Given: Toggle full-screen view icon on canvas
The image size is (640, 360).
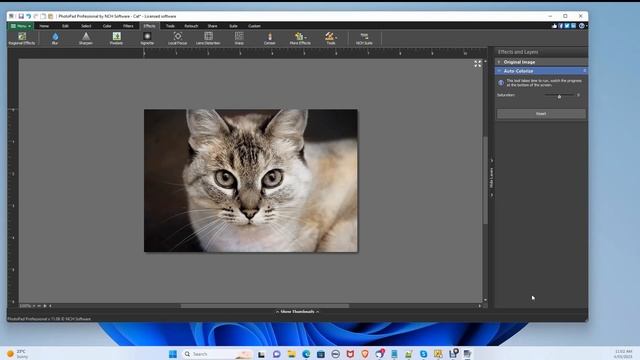Looking at the screenshot, I should coord(478,64).
